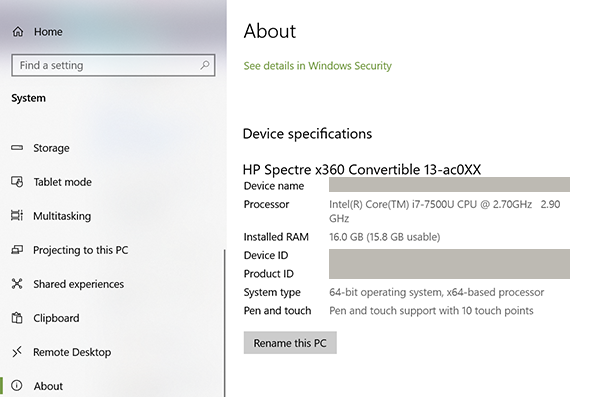This screenshot has height=397, width=600.
Task: Click the sidebar vertical scrollbar
Action: (225, 323)
